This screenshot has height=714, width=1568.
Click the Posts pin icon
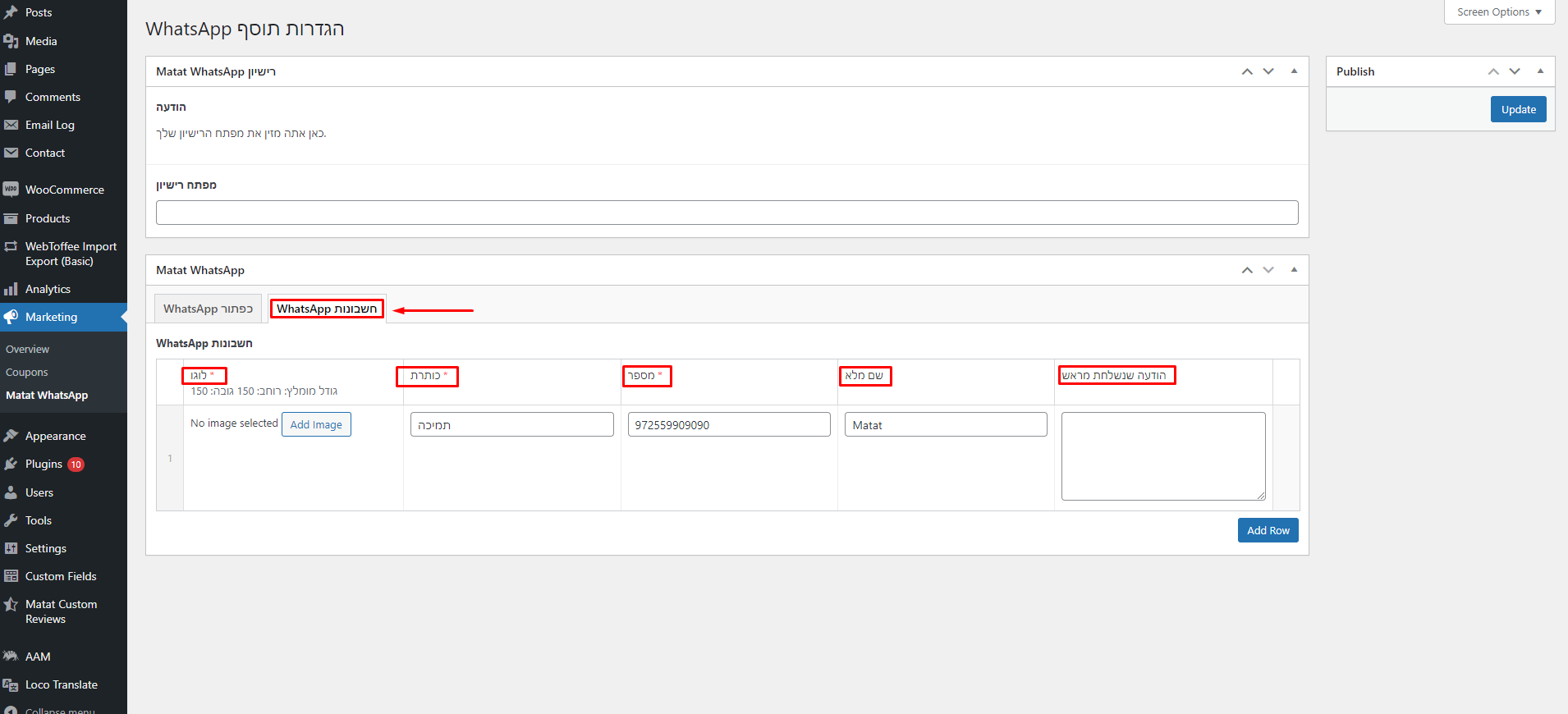pos(11,12)
